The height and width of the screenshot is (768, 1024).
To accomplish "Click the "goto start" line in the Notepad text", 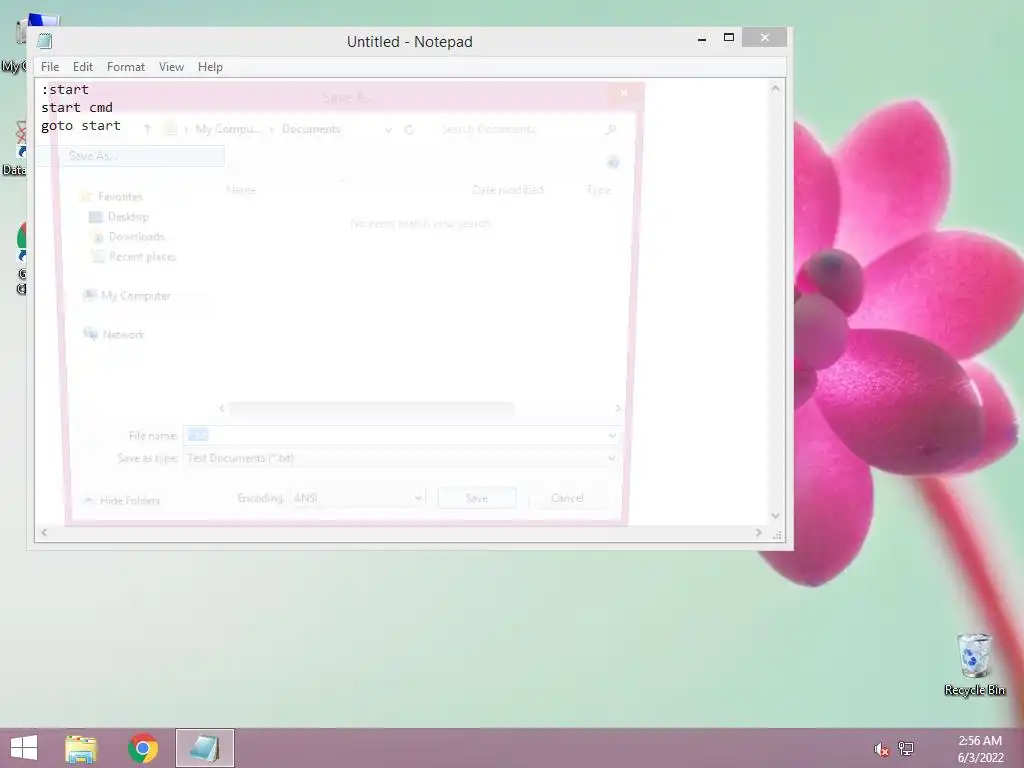I will (x=81, y=125).
